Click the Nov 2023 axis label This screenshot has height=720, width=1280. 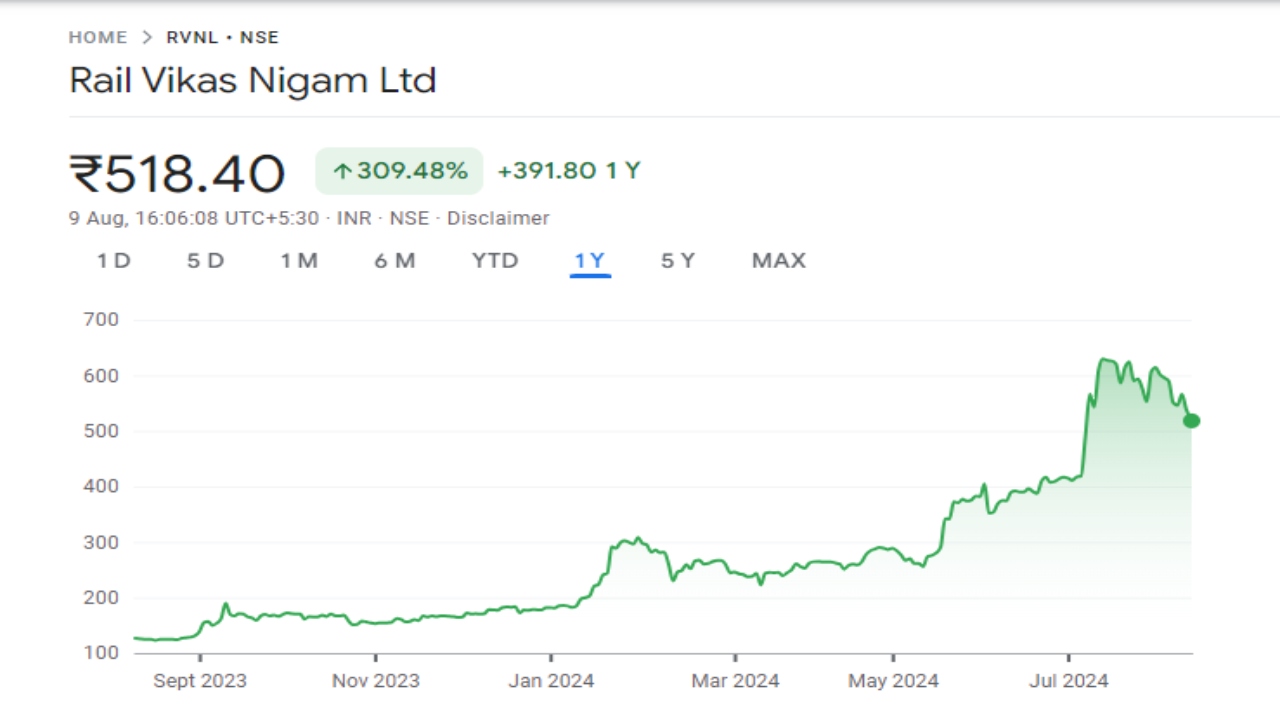(x=376, y=681)
